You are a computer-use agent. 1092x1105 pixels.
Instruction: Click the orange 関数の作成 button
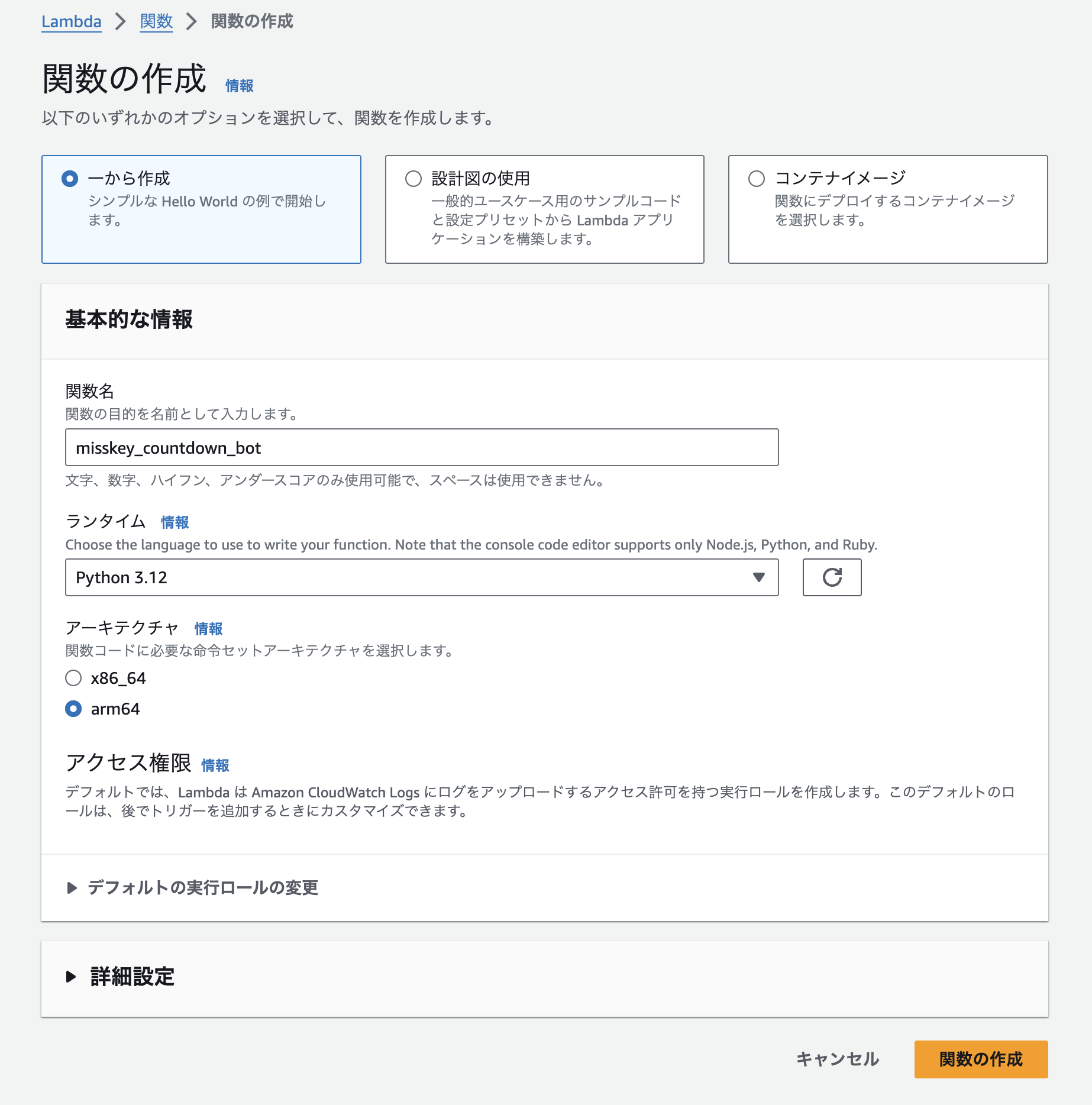[981, 1059]
